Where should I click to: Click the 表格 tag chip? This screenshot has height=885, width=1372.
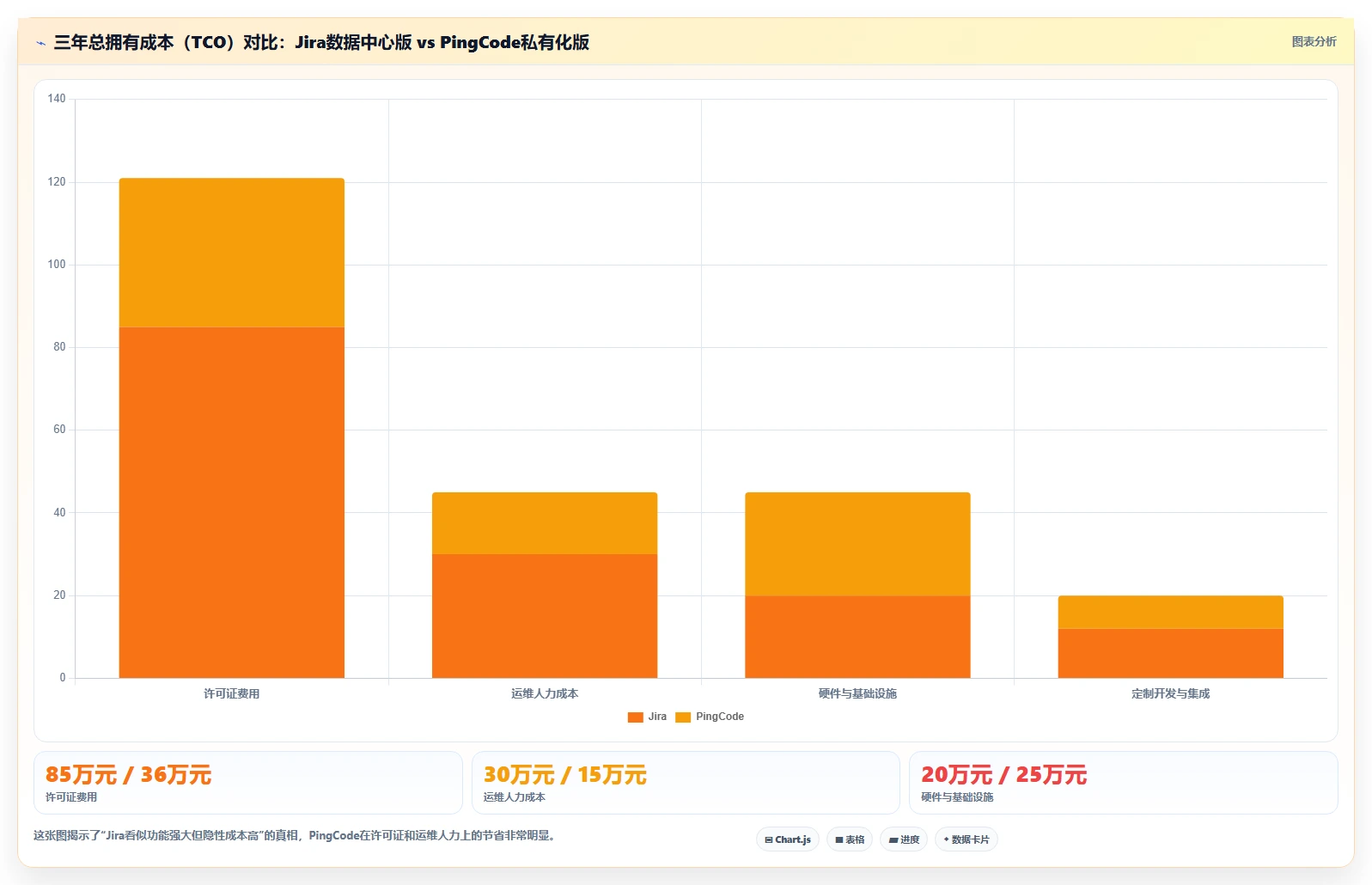(850, 839)
